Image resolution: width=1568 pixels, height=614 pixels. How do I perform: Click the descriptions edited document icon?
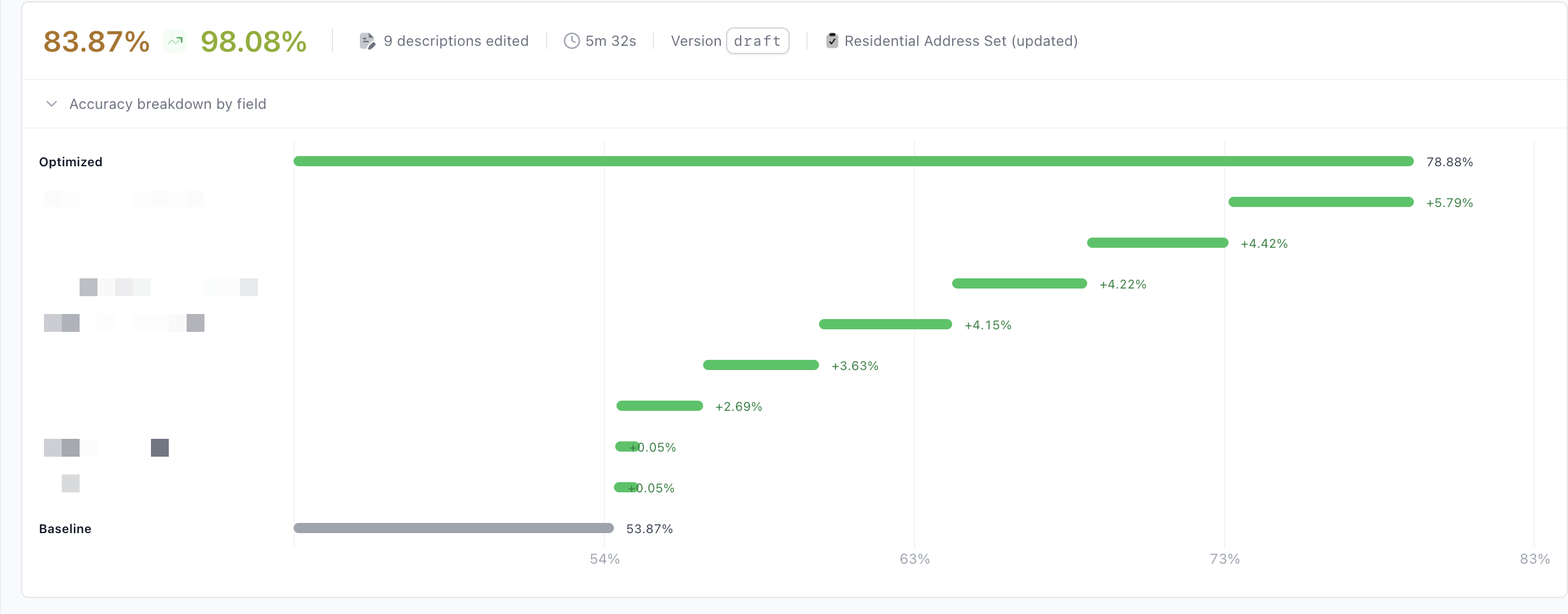[x=367, y=41]
